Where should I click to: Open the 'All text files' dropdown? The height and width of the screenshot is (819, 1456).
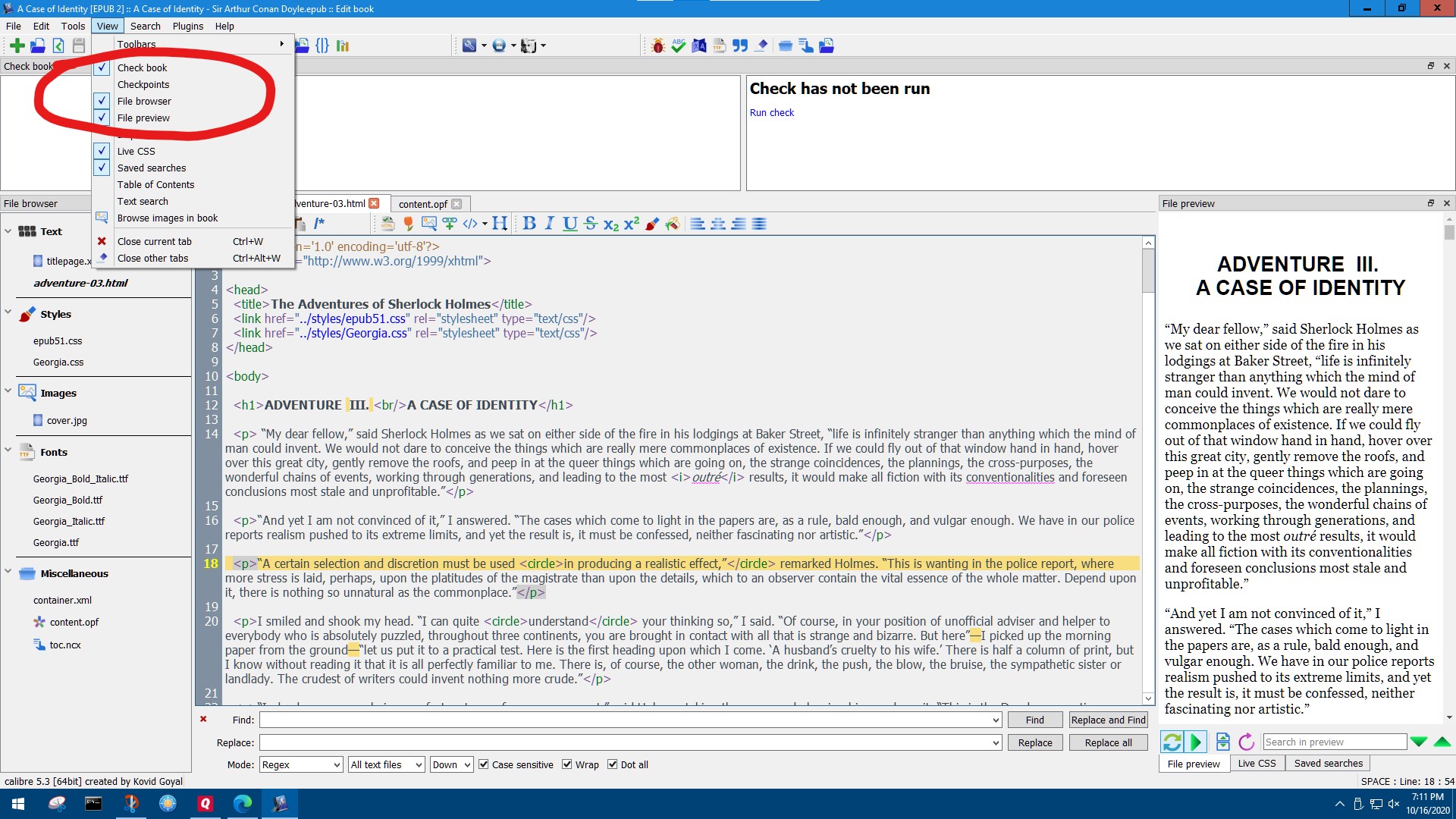(x=386, y=764)
